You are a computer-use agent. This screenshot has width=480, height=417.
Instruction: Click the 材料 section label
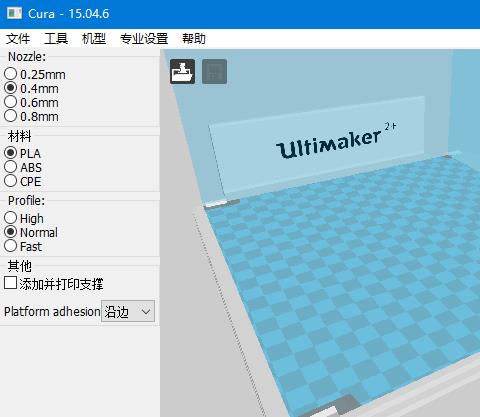[20, 136]
